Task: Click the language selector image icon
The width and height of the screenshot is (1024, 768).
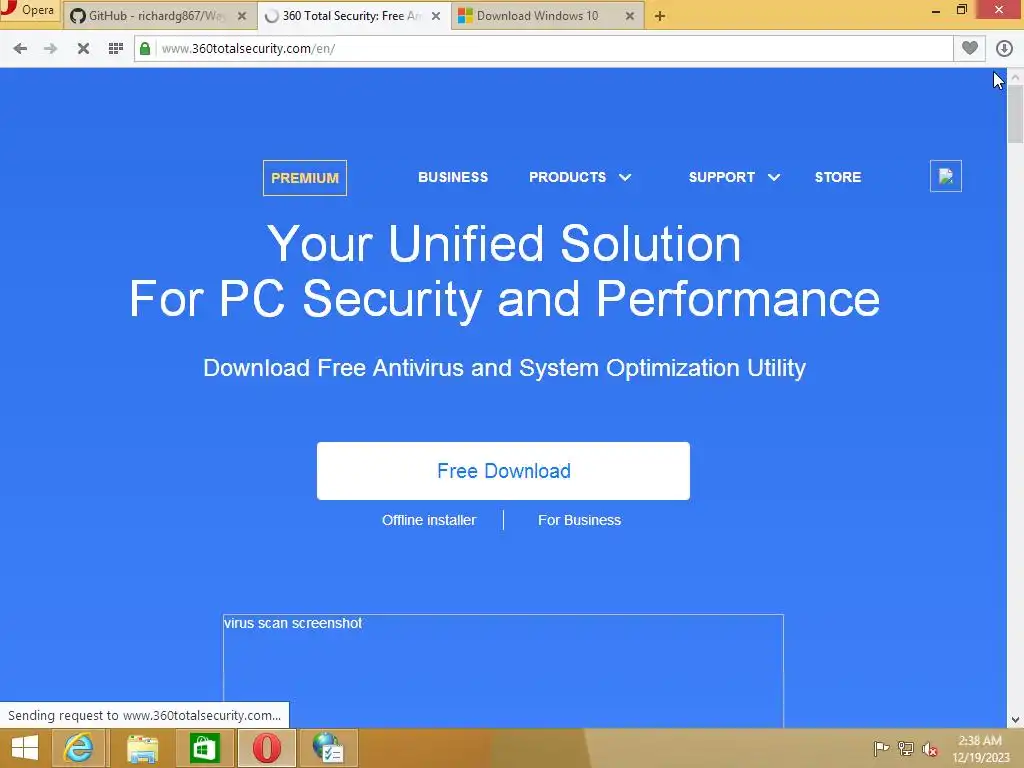Action: (x=946, y=176)
